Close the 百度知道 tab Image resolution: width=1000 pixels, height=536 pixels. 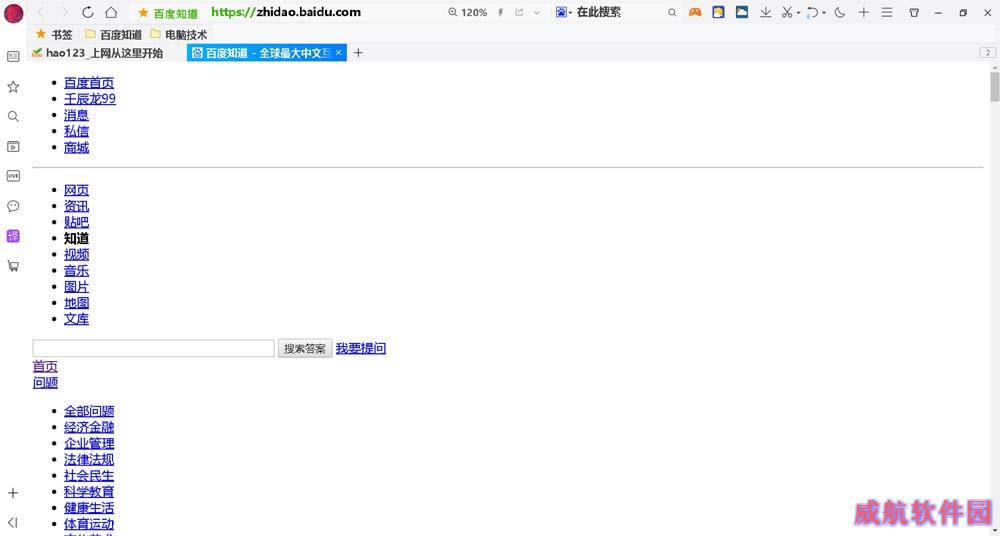pyautogui.click(x=339, y=53)
